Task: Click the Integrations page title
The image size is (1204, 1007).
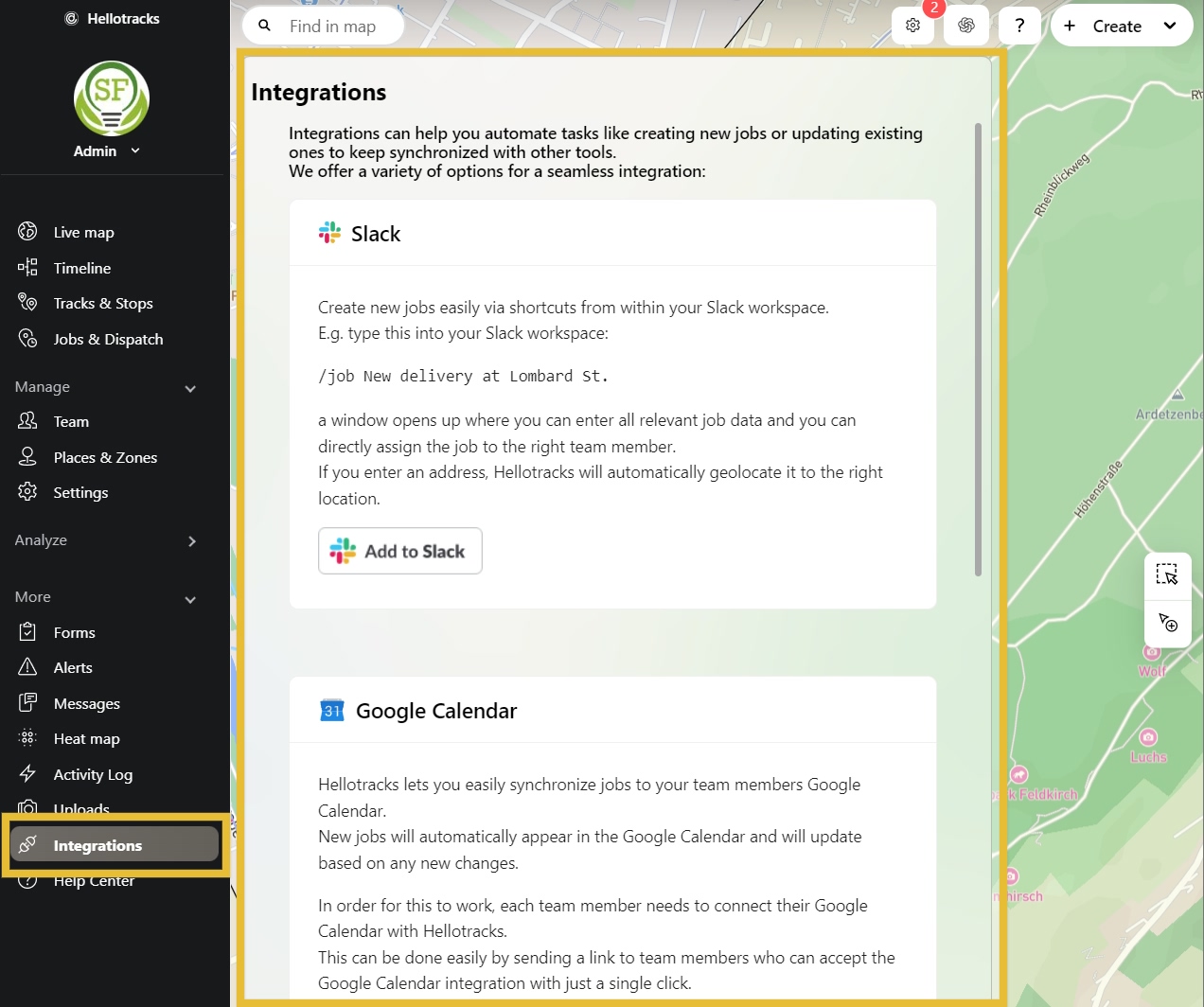Action: pos(319,92)
